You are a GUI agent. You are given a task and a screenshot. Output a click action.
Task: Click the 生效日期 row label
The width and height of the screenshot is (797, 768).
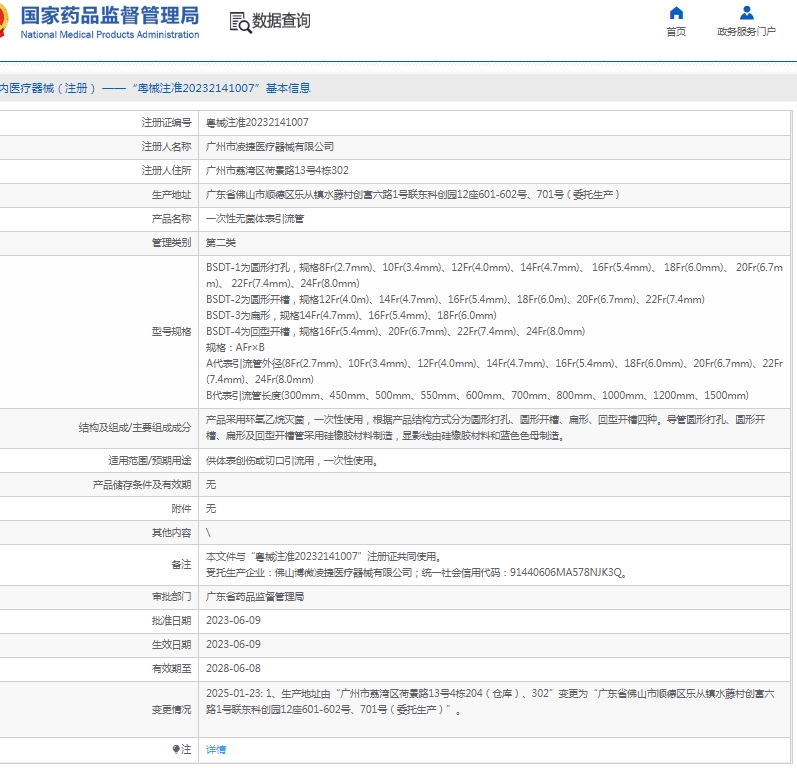point(171,644)
